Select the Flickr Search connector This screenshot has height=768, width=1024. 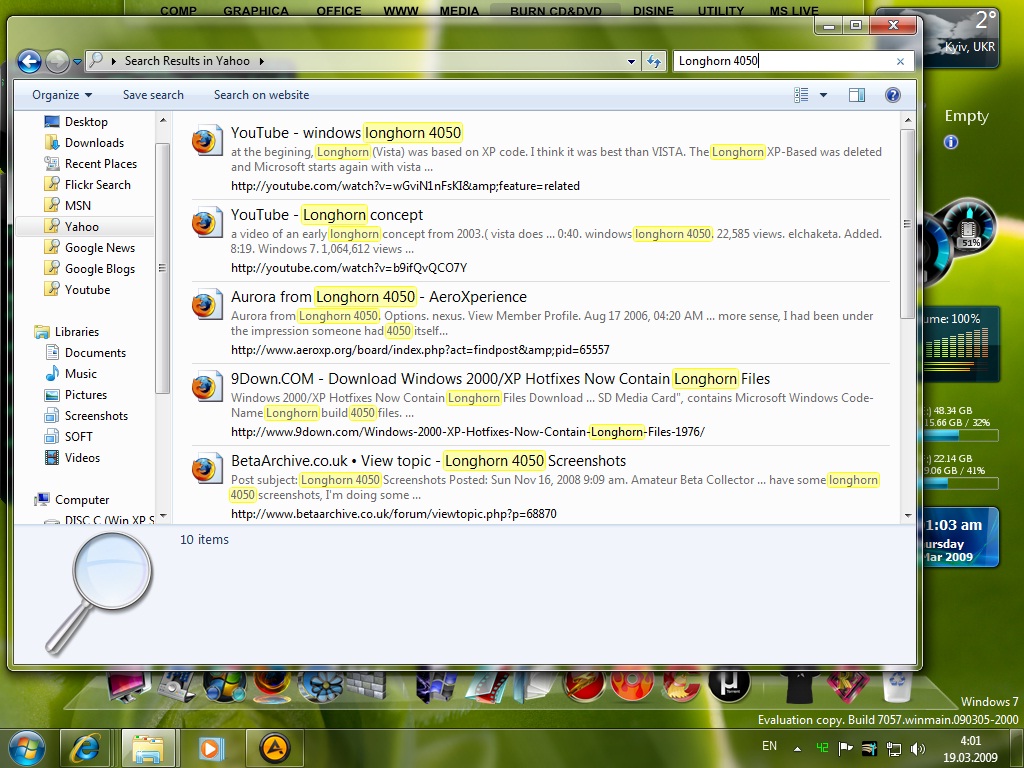[97, 185]
